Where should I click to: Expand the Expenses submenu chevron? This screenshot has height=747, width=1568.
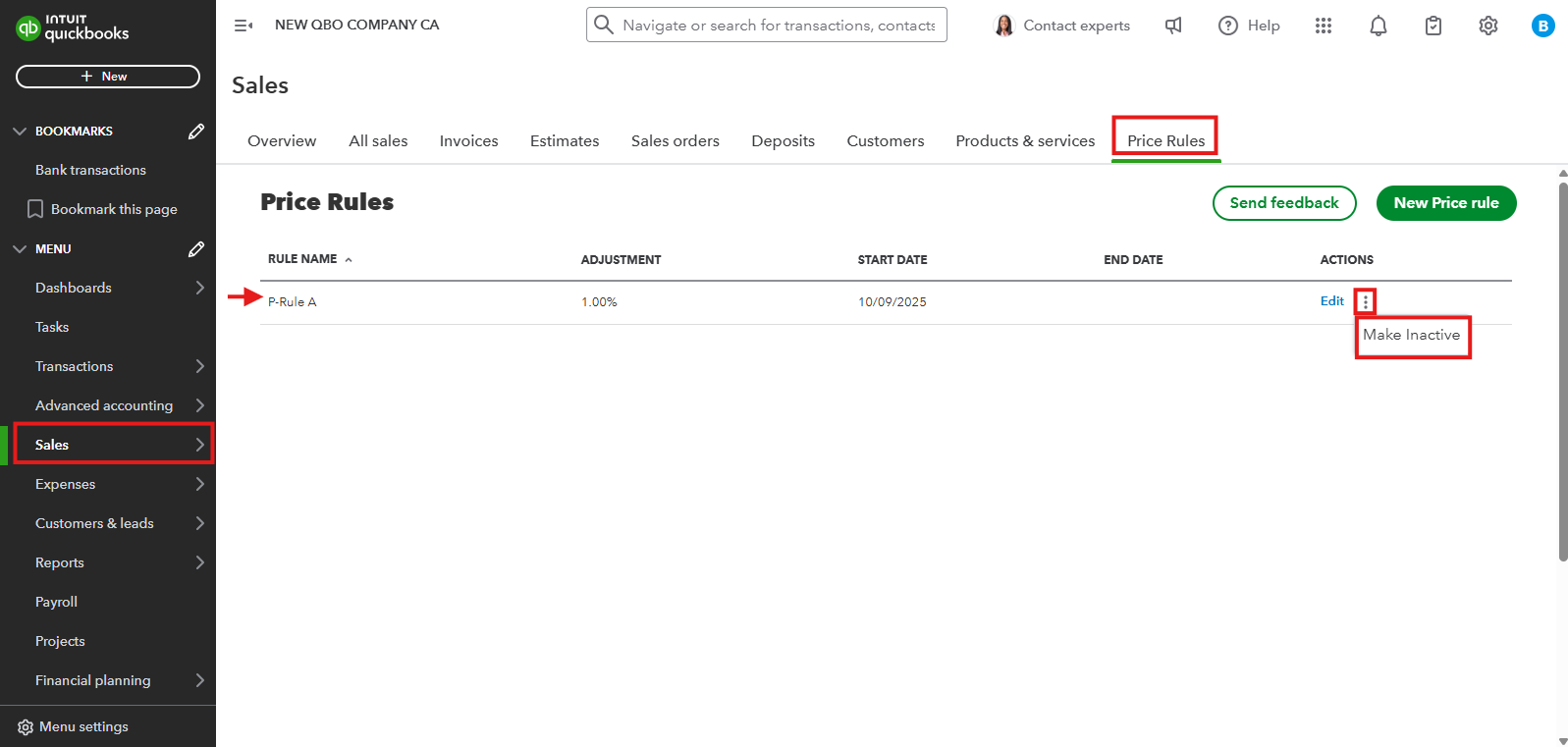click(x=200, y=484)
